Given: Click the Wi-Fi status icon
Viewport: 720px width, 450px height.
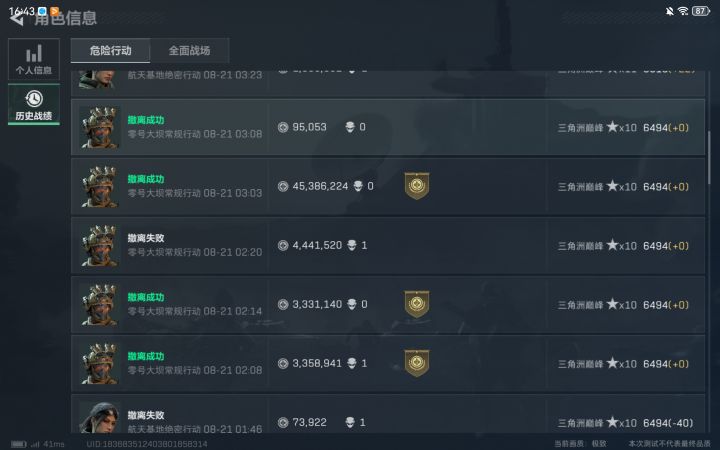Looking at the screenshot, I should pos(683,11).
